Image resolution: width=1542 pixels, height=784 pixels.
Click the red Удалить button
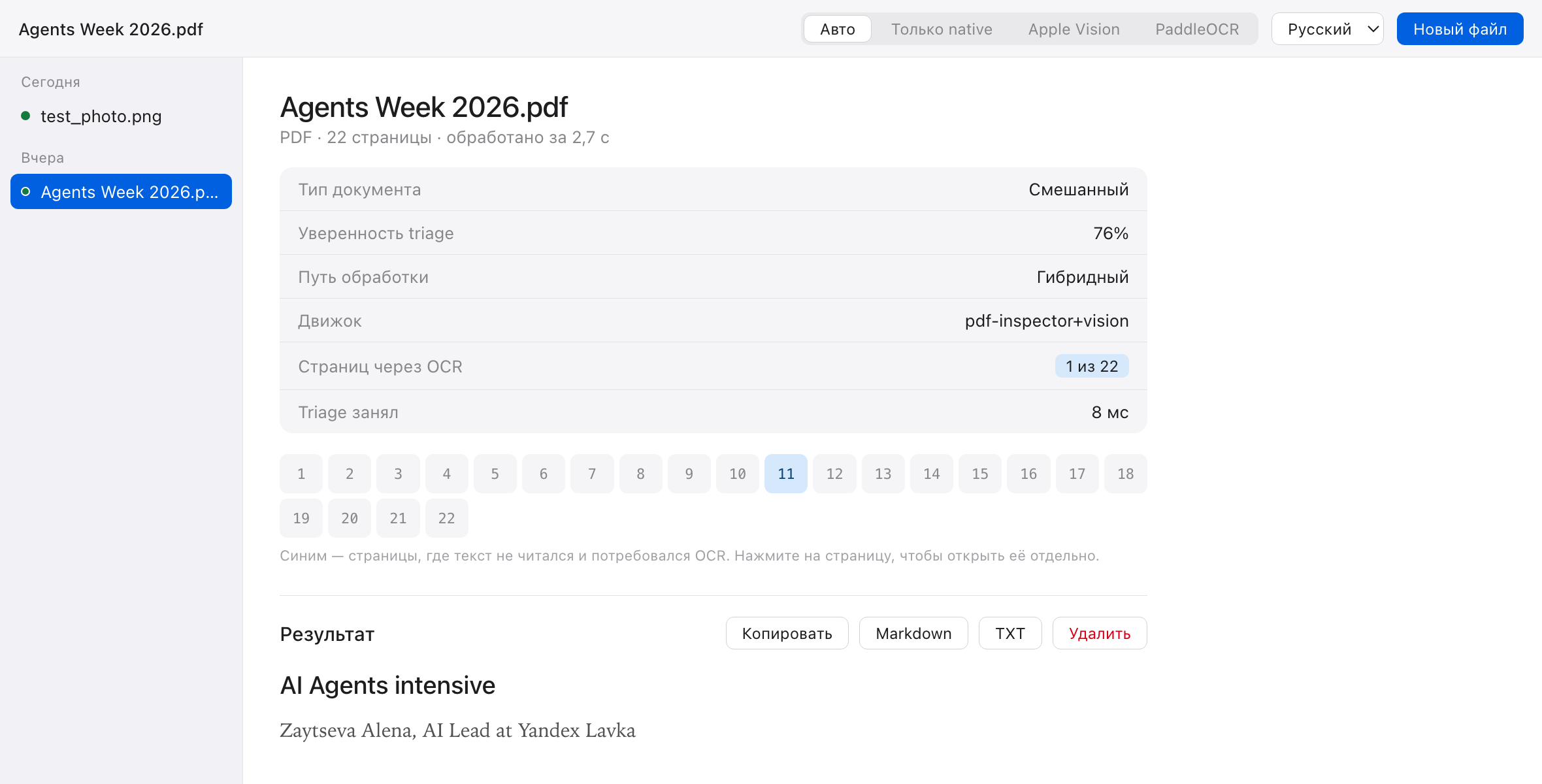pos(1100,633)
